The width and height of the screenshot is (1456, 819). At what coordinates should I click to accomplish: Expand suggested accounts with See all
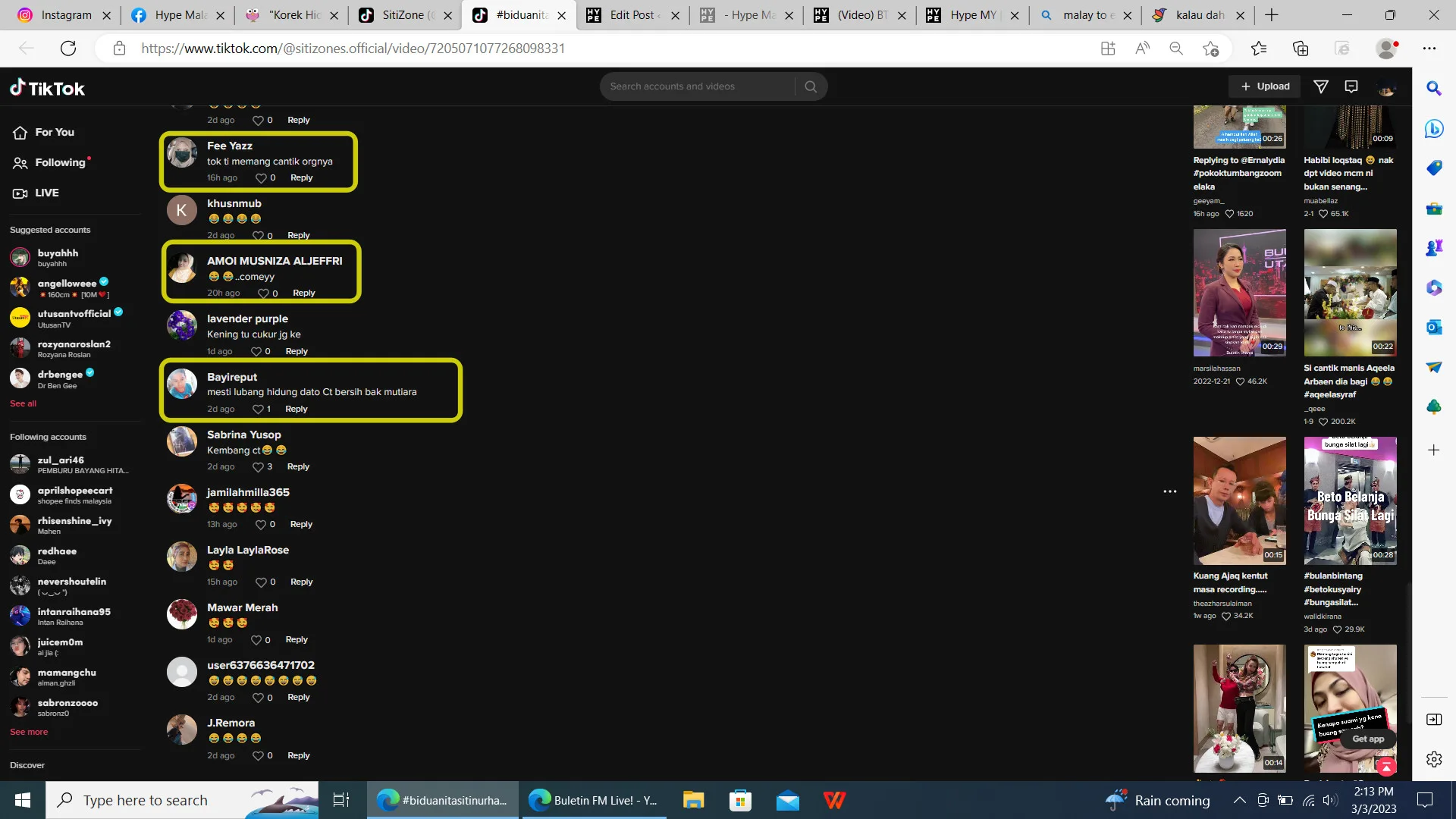click(23, 403)
